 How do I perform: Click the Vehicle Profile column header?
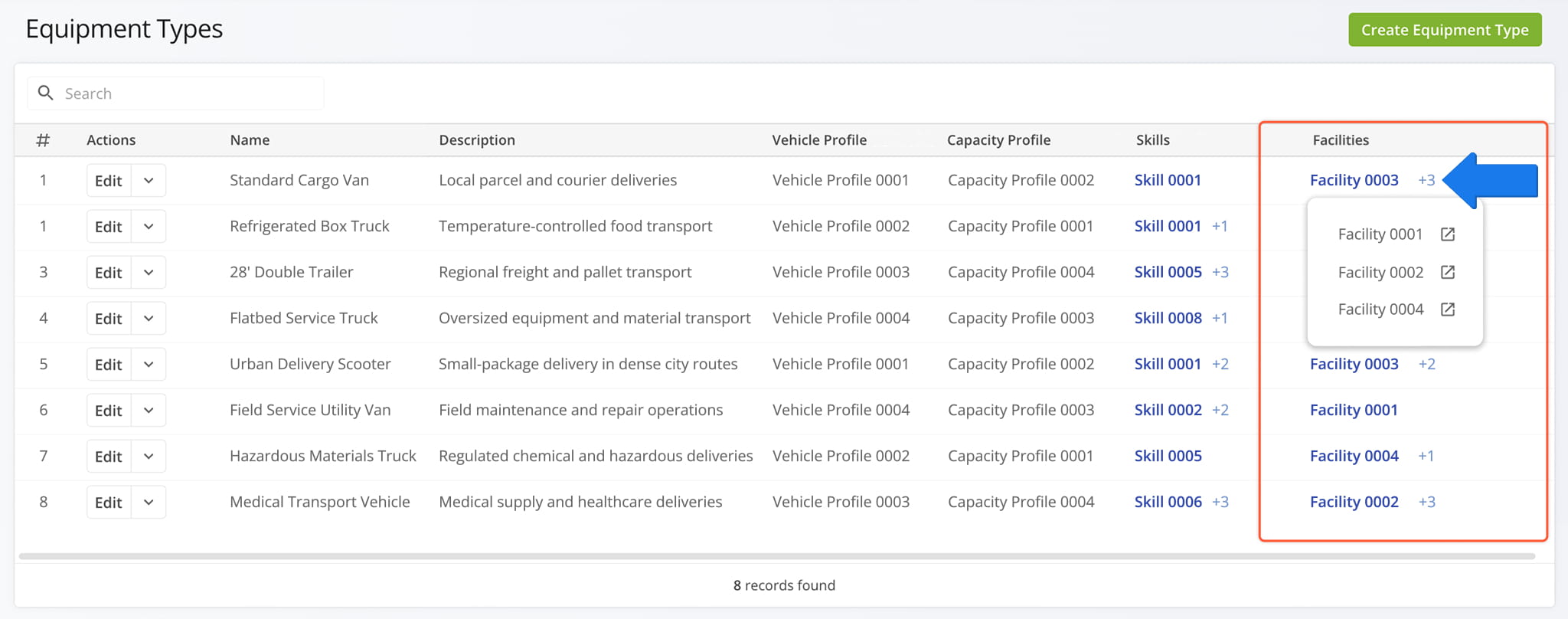(x=819, y=140)
